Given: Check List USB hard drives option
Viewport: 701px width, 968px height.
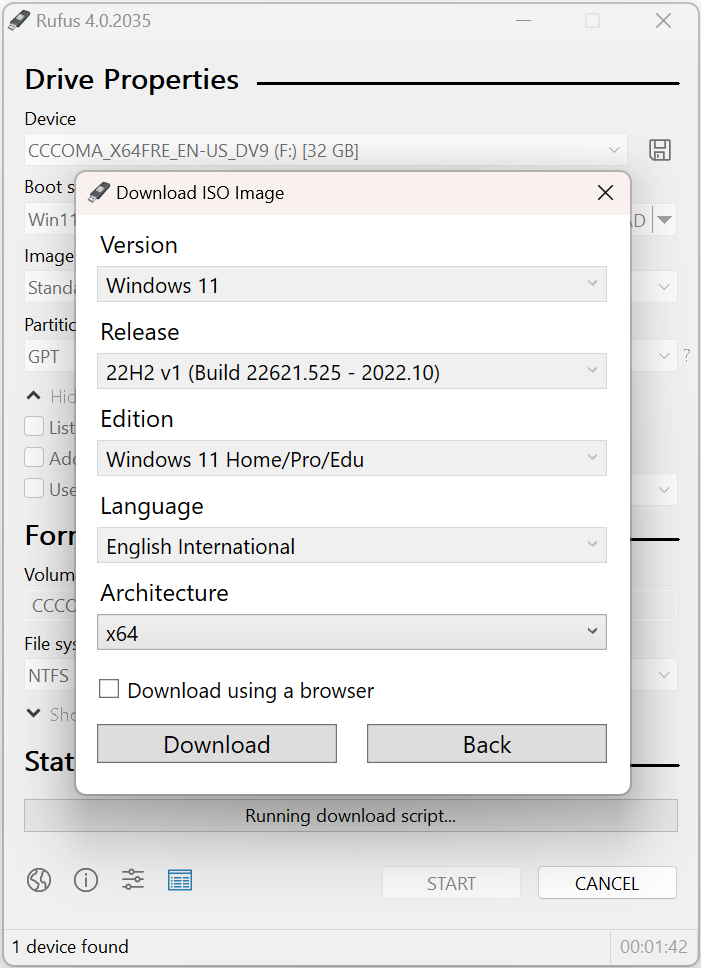Looking at the screenshot, I should (33, 426).
